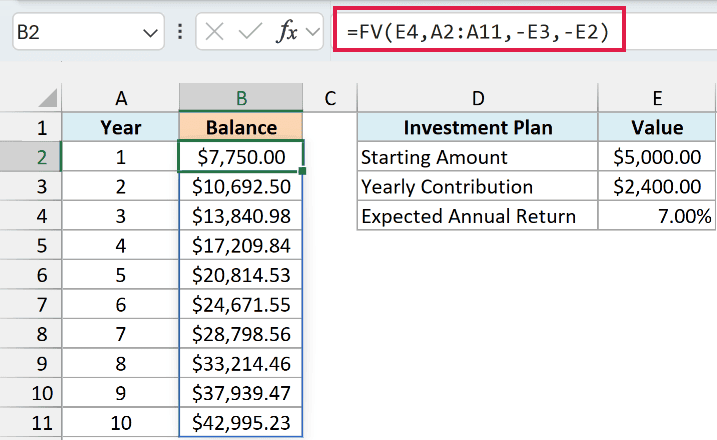Select row 2 header
This screenshot has width=717, height=440.
click(x=31, y=157)
